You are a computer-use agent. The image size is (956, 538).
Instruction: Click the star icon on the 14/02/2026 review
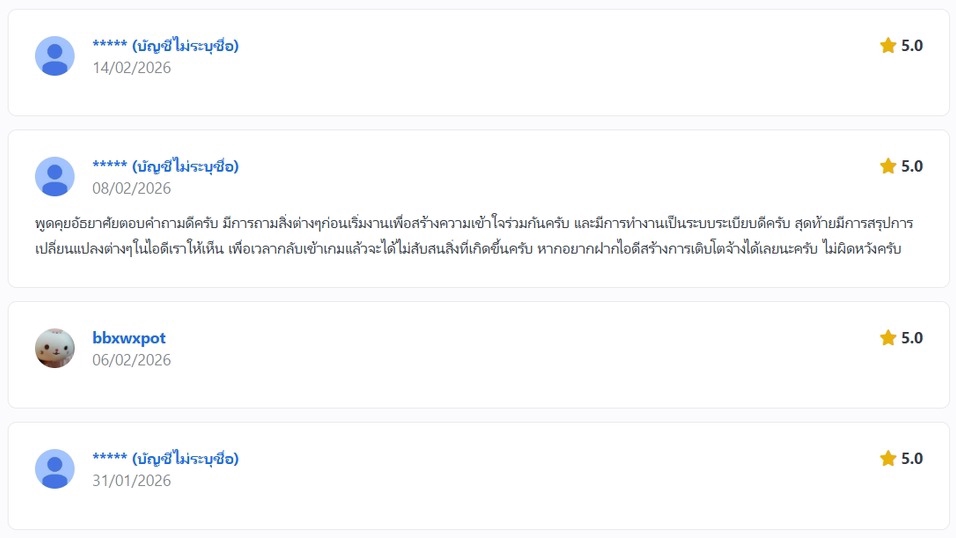pos(887,45)
